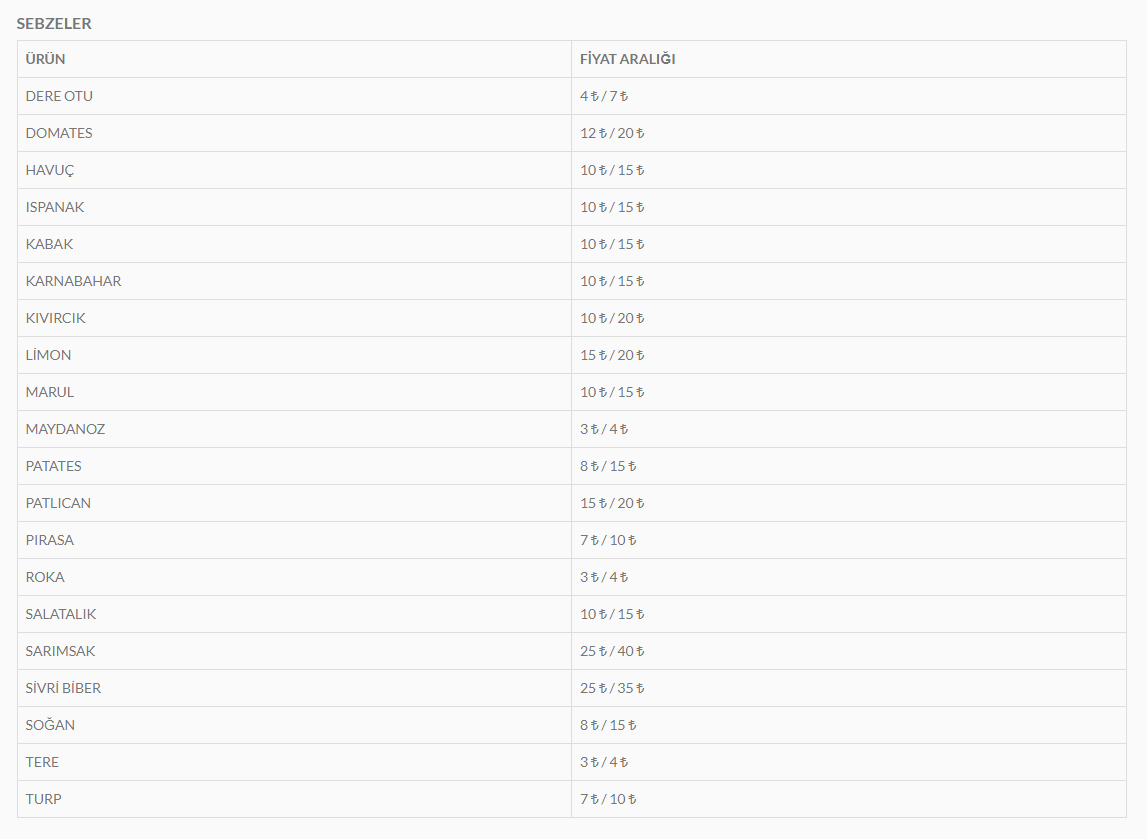Screen dimensions: 1147x839
Task: Click the PIRASA price range
Action: [x=608, y=540]
